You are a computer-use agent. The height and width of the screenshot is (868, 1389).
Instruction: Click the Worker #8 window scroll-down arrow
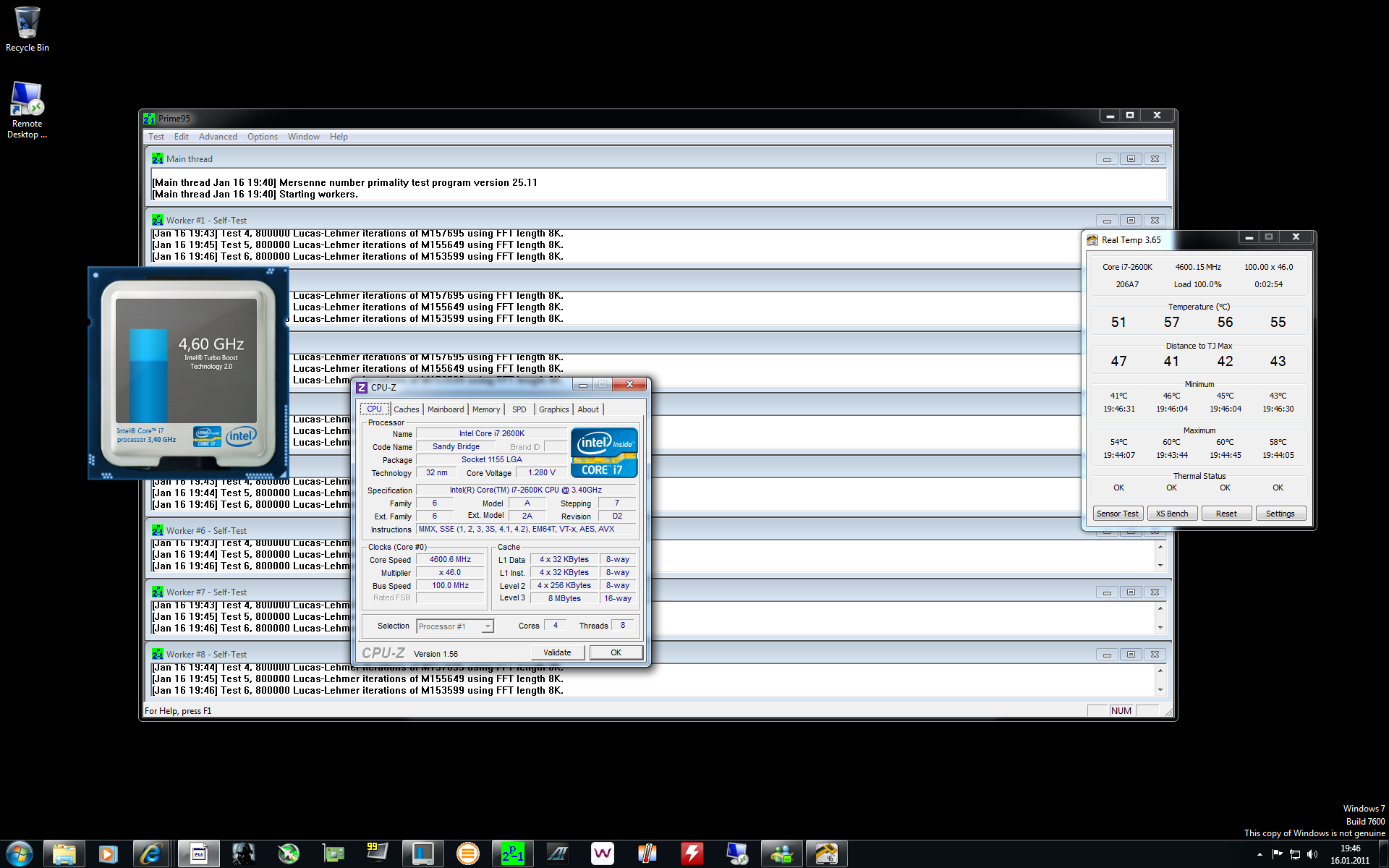tap(1160, 689)
